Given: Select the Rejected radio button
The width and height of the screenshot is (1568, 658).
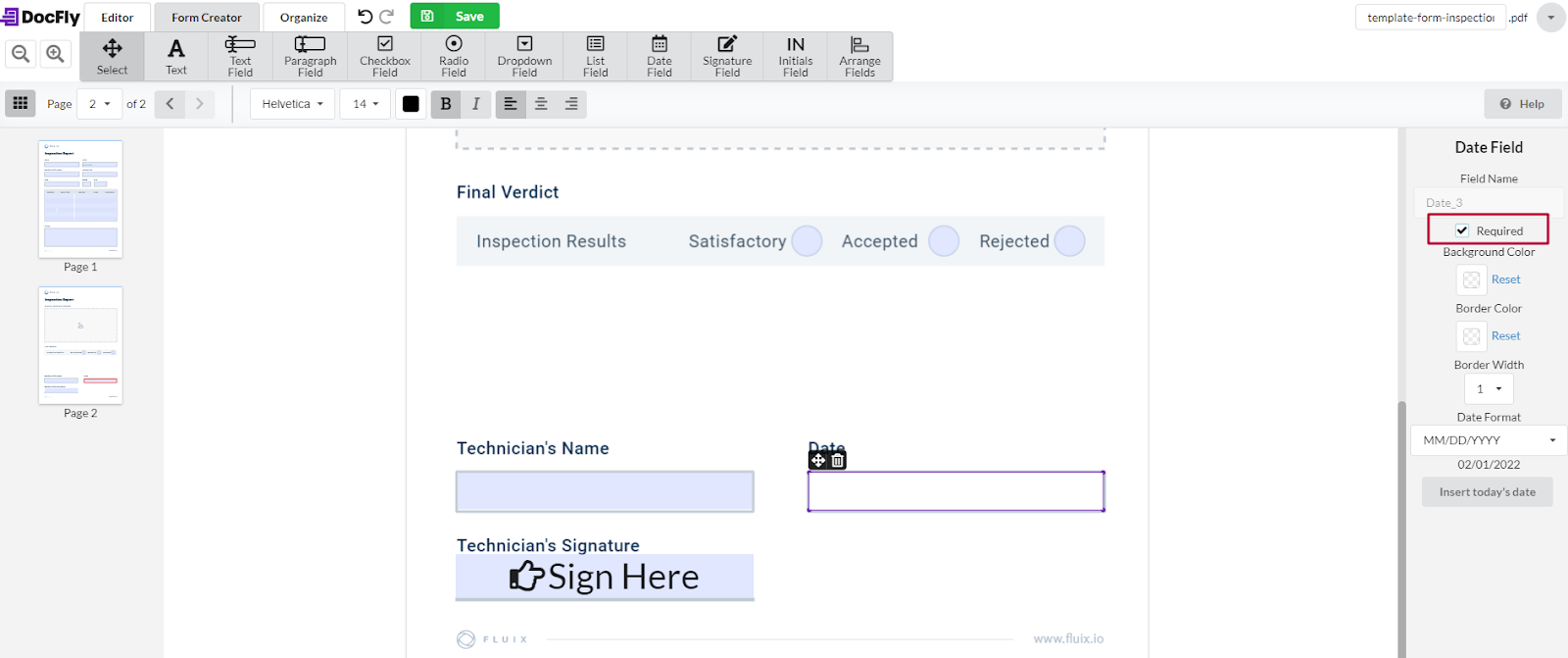Looking at the screenshot, I should point(1070,241).
